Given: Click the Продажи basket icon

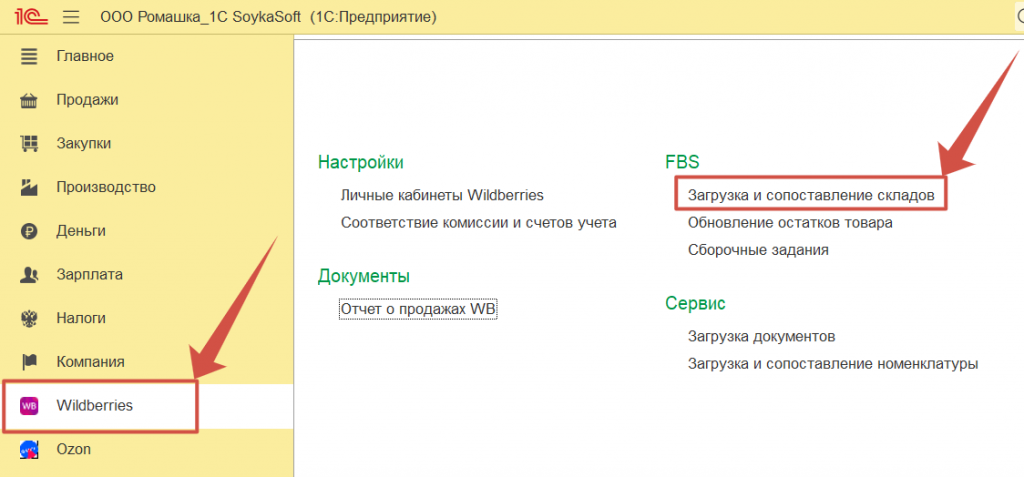Looking at the screenshot, I should (29, 100).
